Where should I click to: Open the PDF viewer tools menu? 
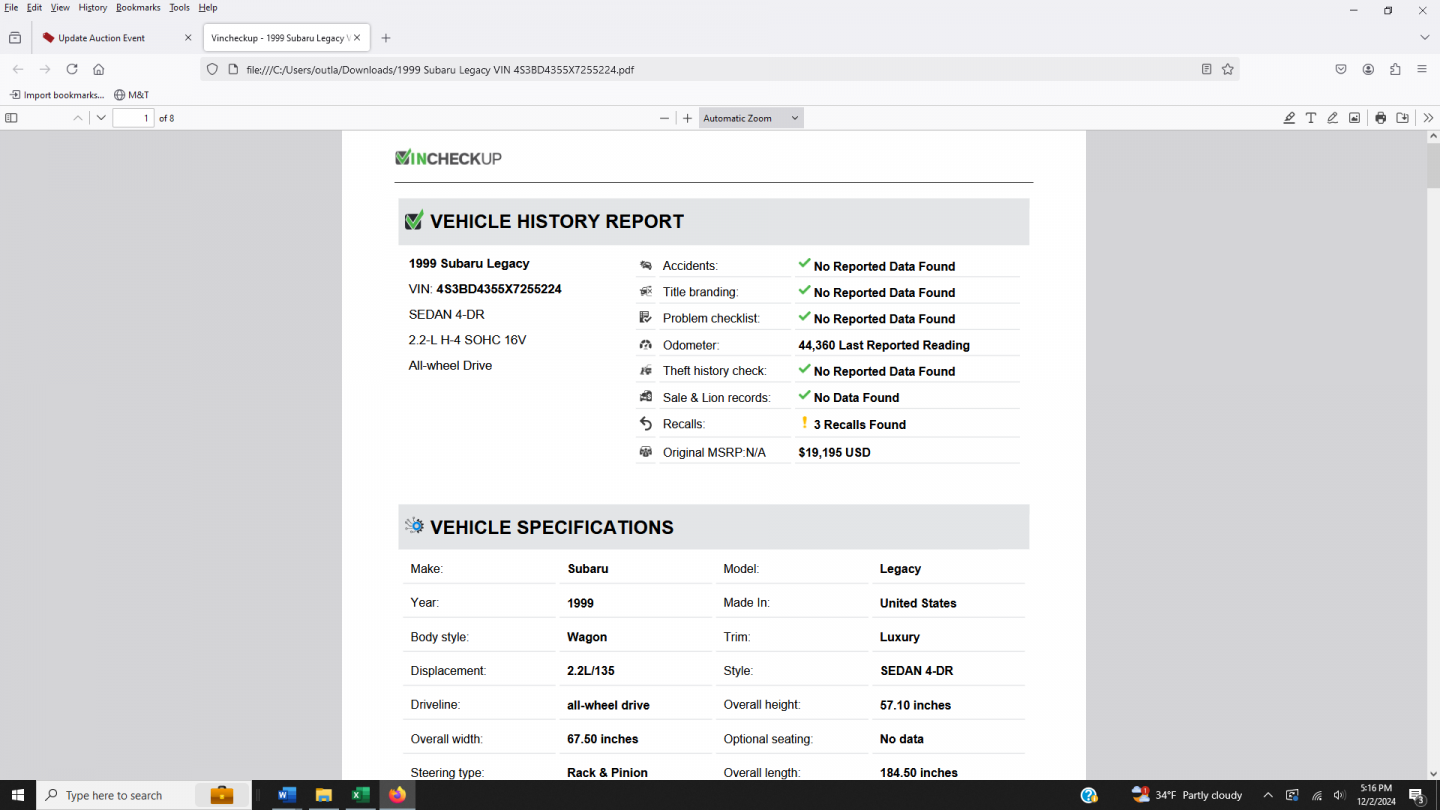click(x=1428, y=118)
